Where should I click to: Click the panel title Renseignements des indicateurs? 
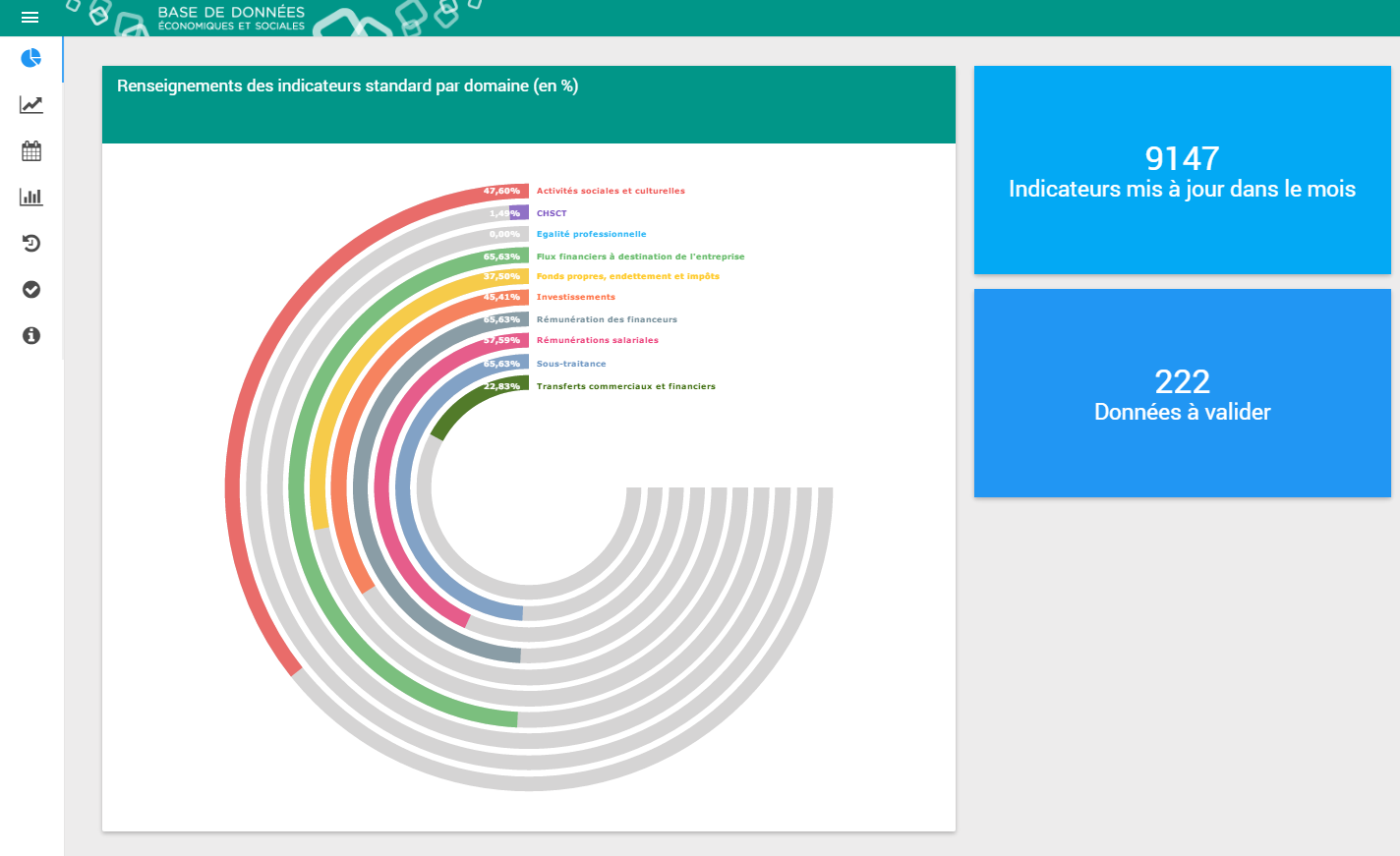tap(347, 86)
